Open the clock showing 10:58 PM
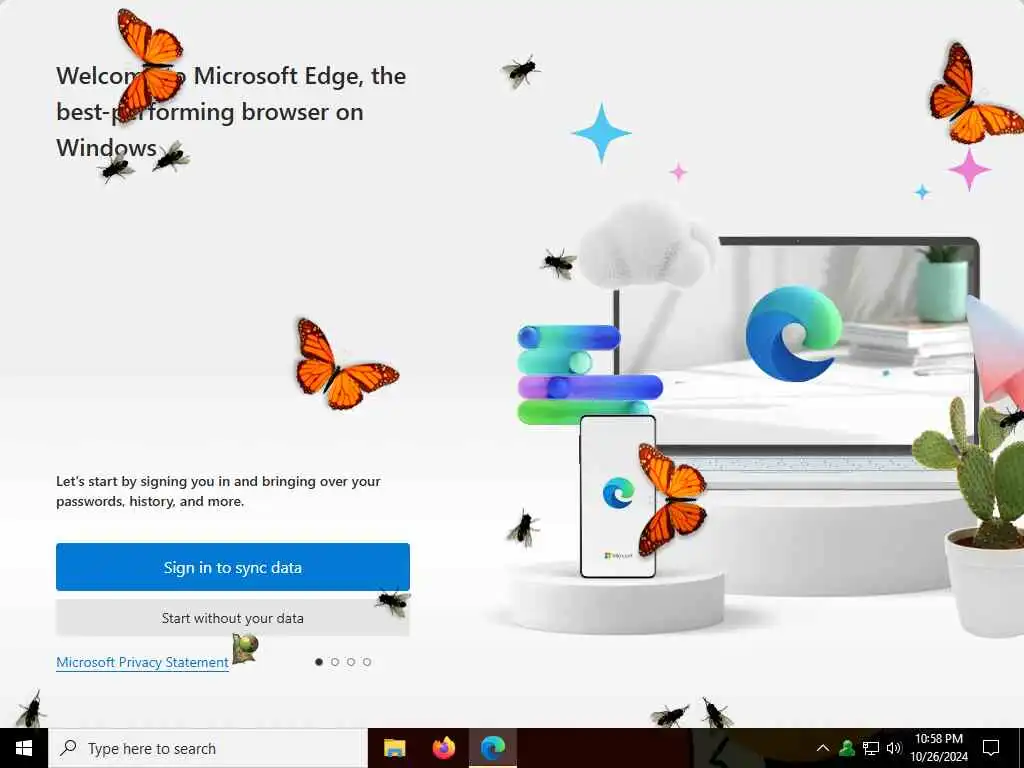The width and height of the screenshot is (1024, 768). [939, 748]
